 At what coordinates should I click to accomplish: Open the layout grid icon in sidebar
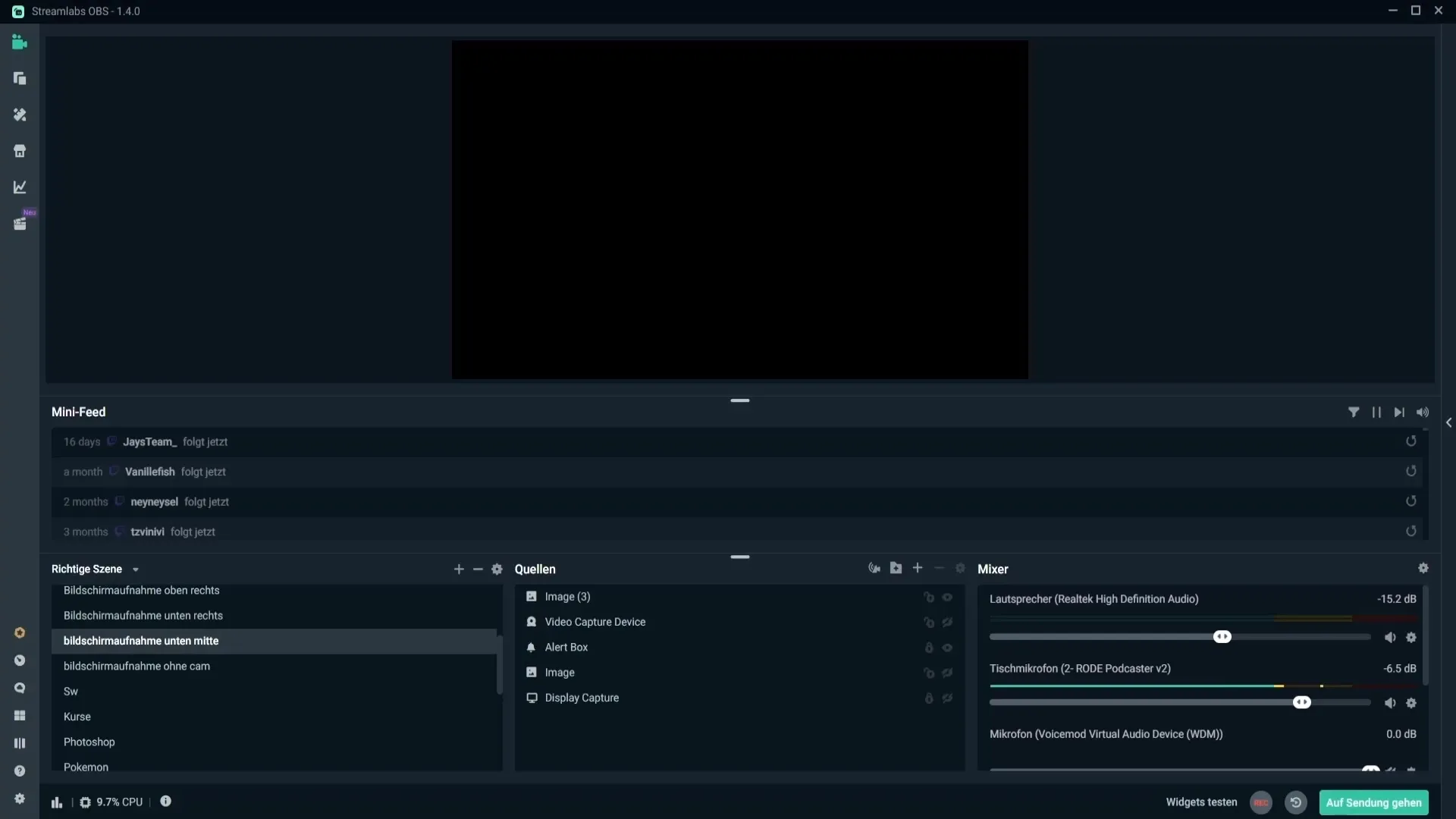click(20, 716)
